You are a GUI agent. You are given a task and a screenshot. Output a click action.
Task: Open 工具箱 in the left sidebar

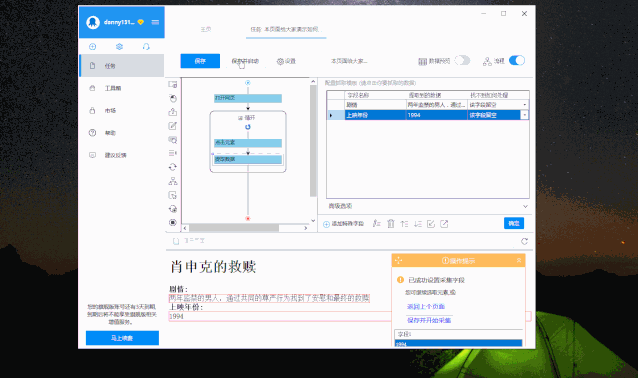click(x=122, y=88)
